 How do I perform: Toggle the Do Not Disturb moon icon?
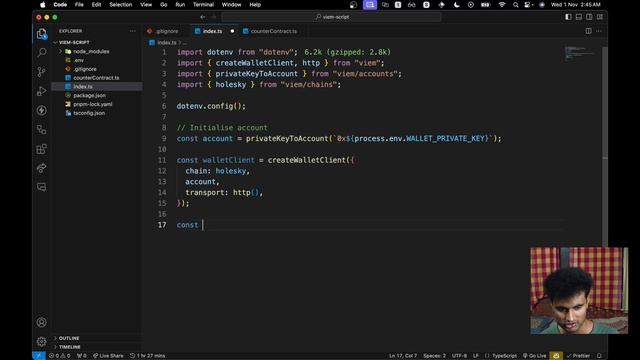456,5
